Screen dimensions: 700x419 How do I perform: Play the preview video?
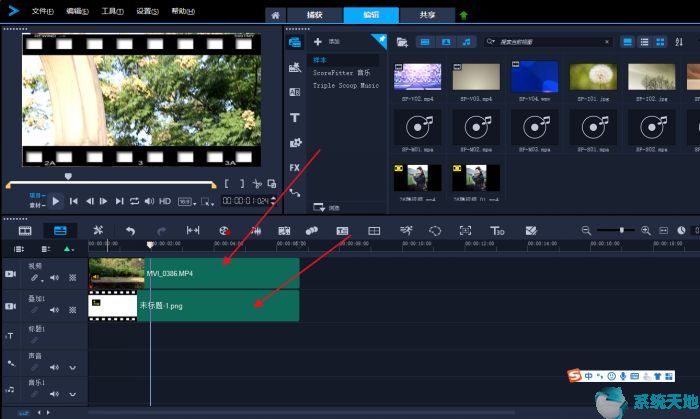point(56,201)
